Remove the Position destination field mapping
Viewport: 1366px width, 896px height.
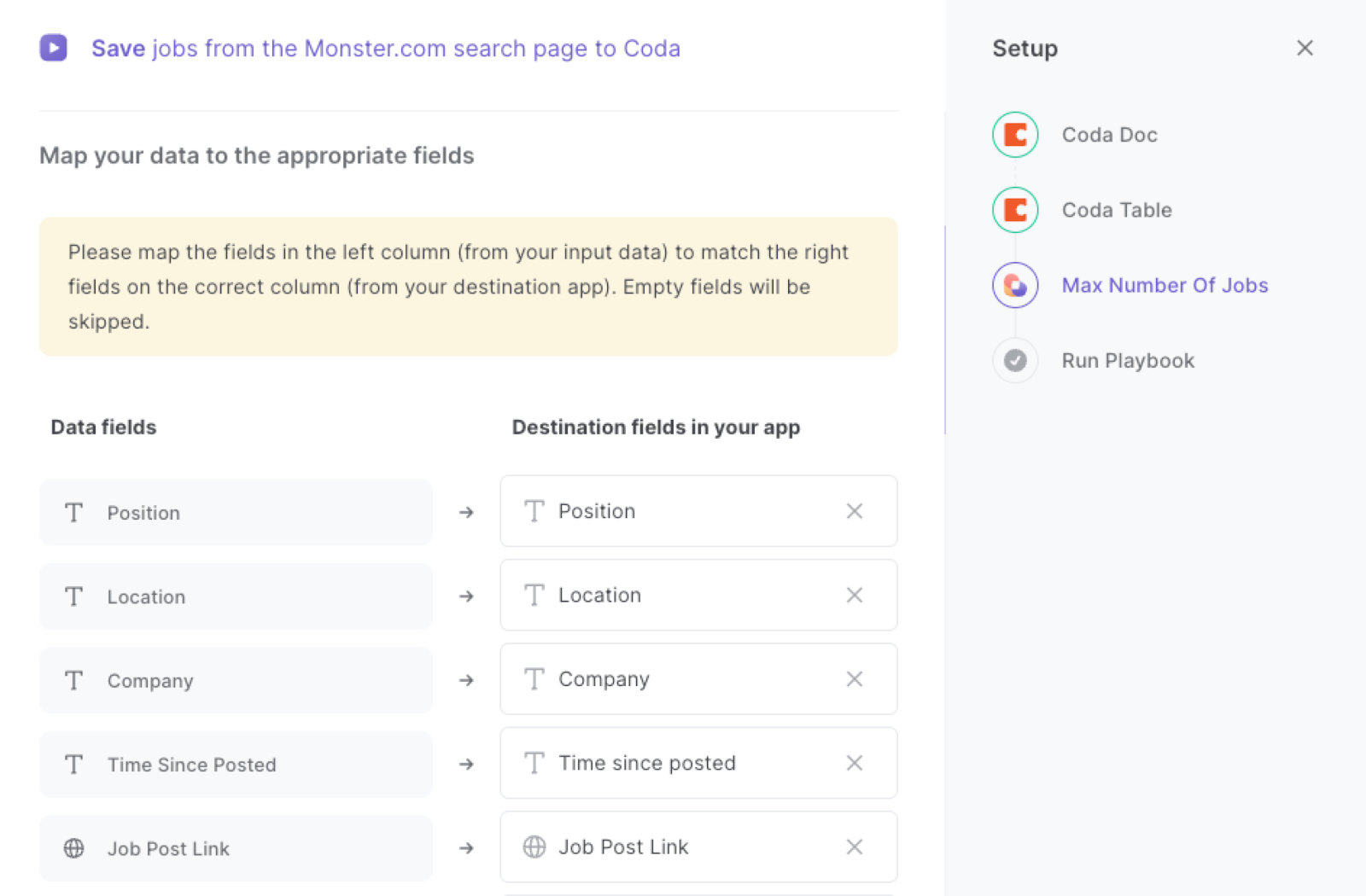coord(855,511)
